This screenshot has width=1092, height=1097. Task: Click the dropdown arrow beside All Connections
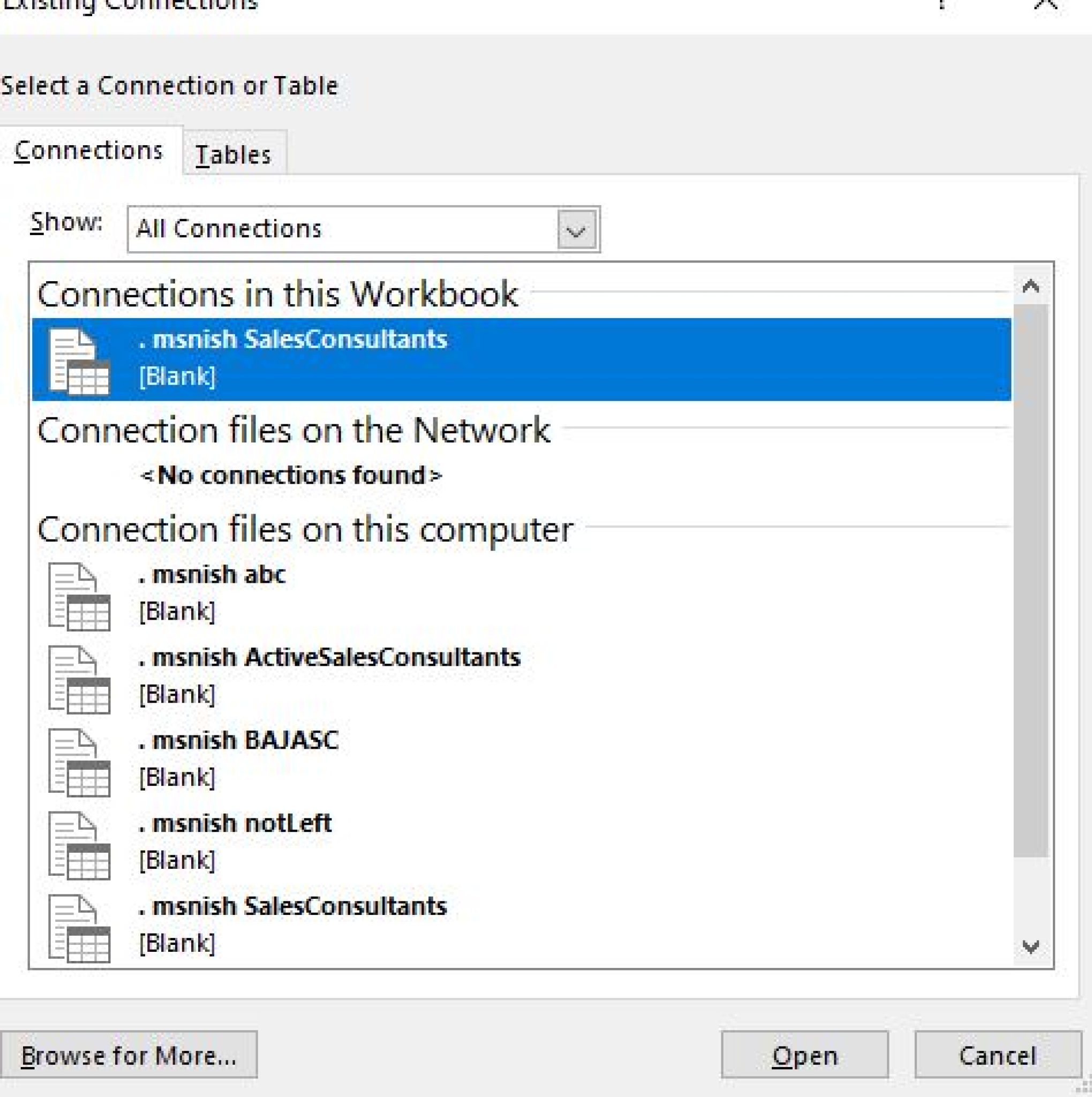tap(575, 229)
